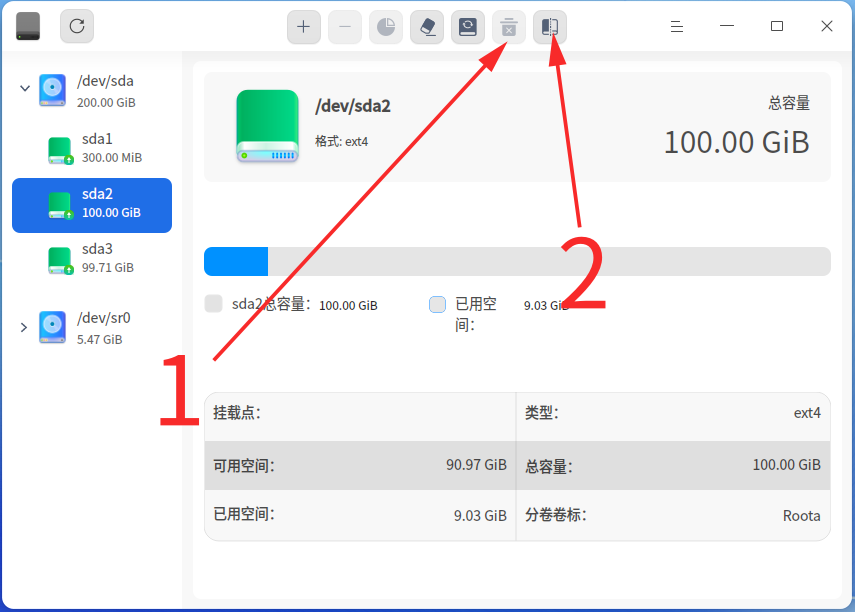Viewport: 855px width, 612px height.
Task: Click the 总容量 100.00 GiB header value
Action: click(737, 142)
